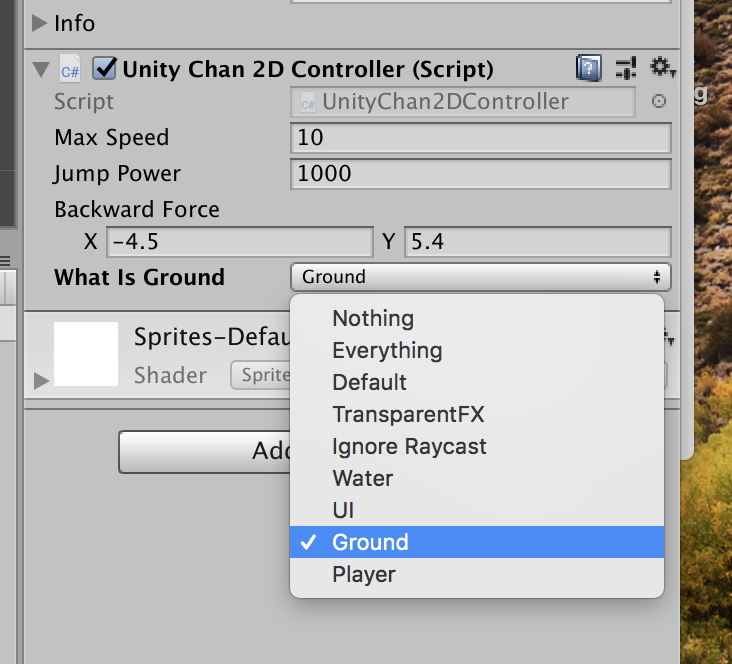
Task: Collapse Unity Chan 2D Controller component
Action: point(41,69)
